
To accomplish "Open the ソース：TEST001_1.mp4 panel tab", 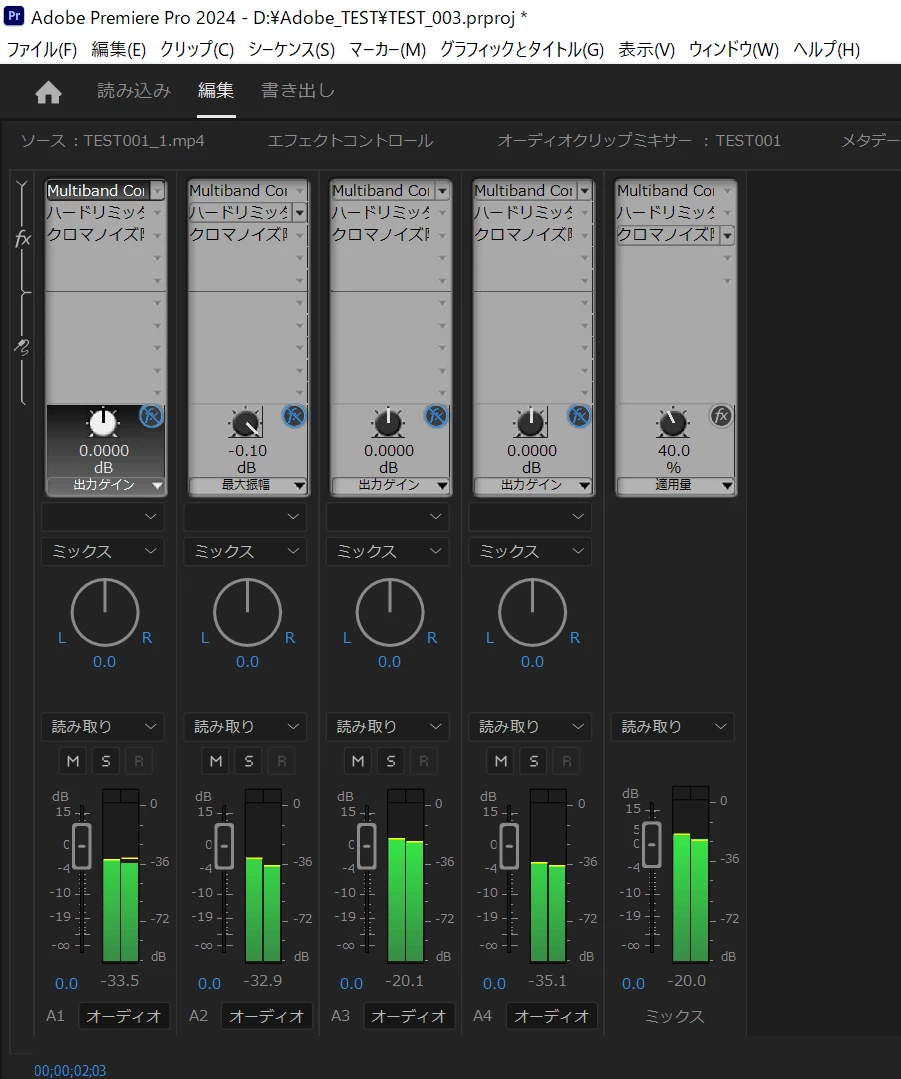I will [112, 141].
